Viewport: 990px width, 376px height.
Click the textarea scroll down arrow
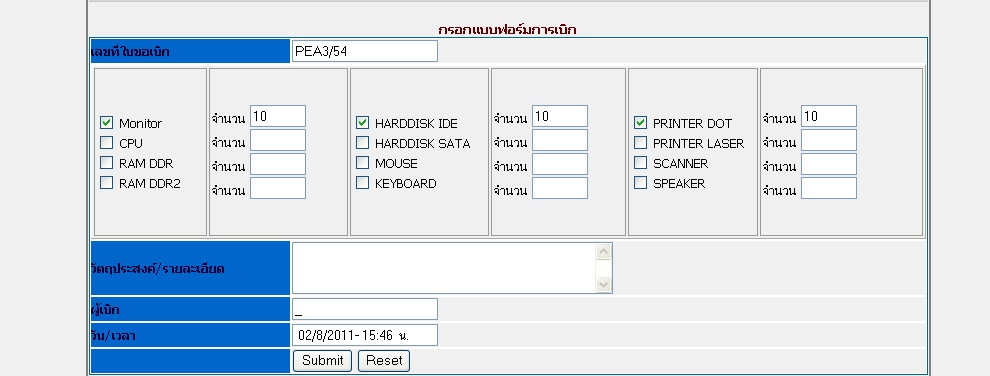point(604,285)
